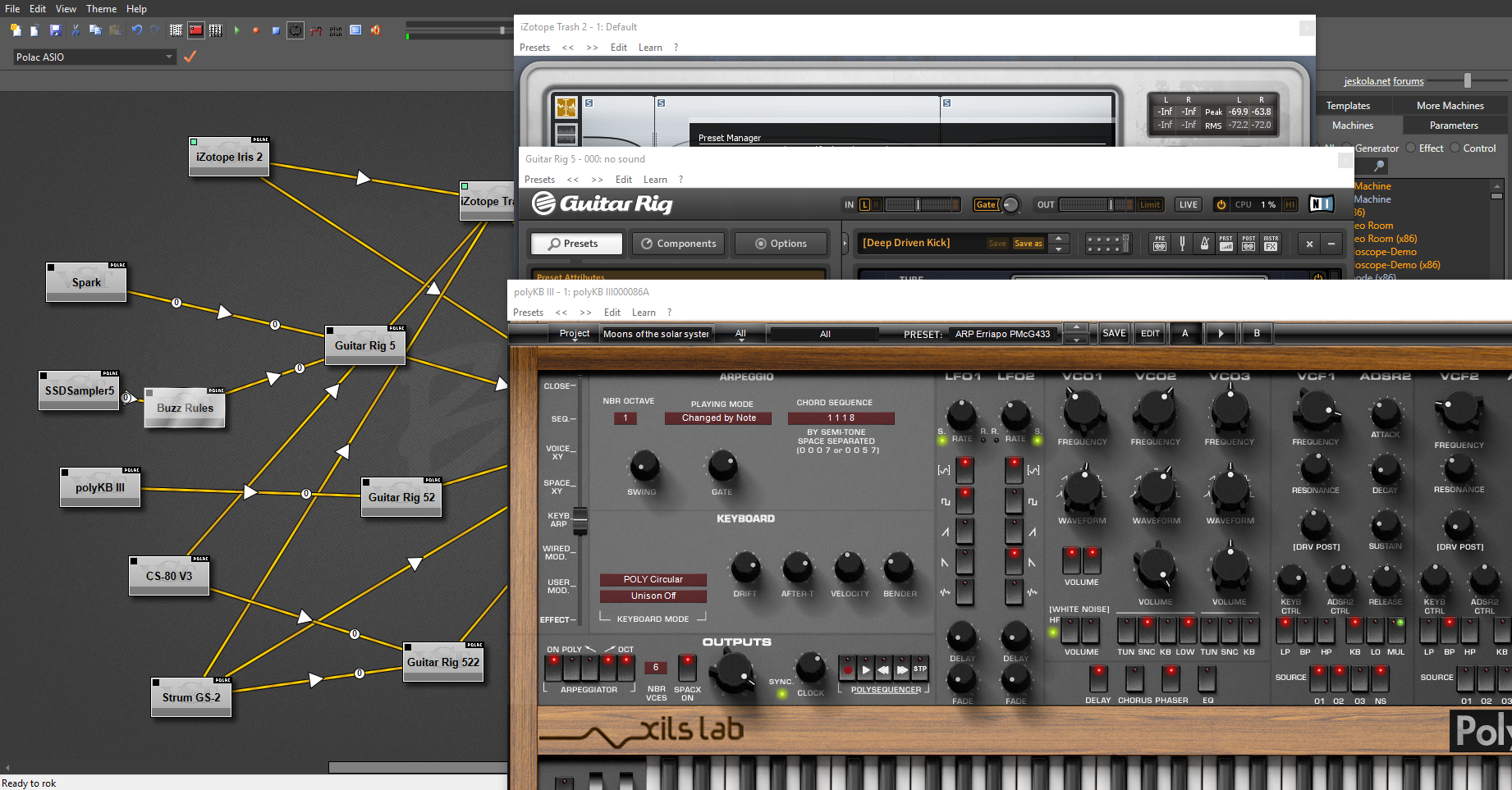Image resolution: width=1512 pixels, height=790 pixels.
Task: Click the preset stepper arrows next to Save as
Action: pyautogui.click(x=1059, y=244)
